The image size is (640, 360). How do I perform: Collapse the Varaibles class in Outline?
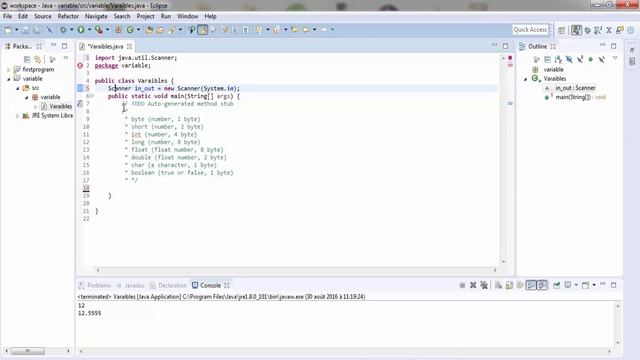pos(526,79)
